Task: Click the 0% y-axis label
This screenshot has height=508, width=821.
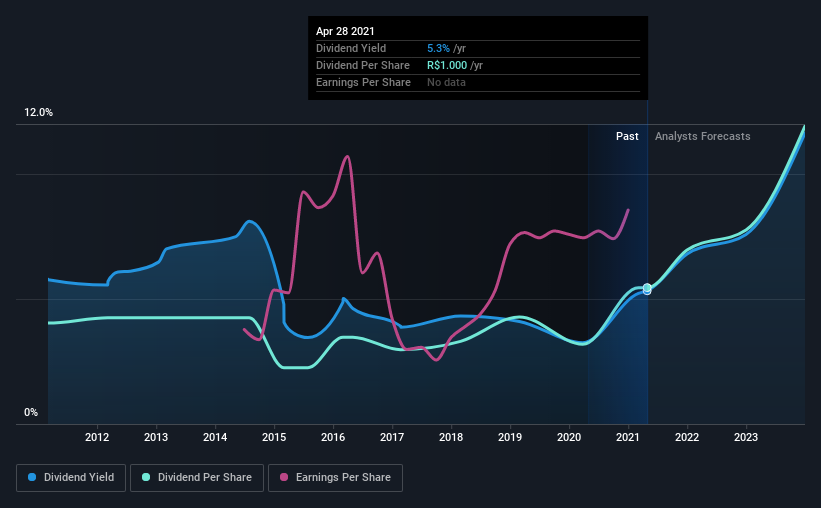Action: [x=31, y=413]
